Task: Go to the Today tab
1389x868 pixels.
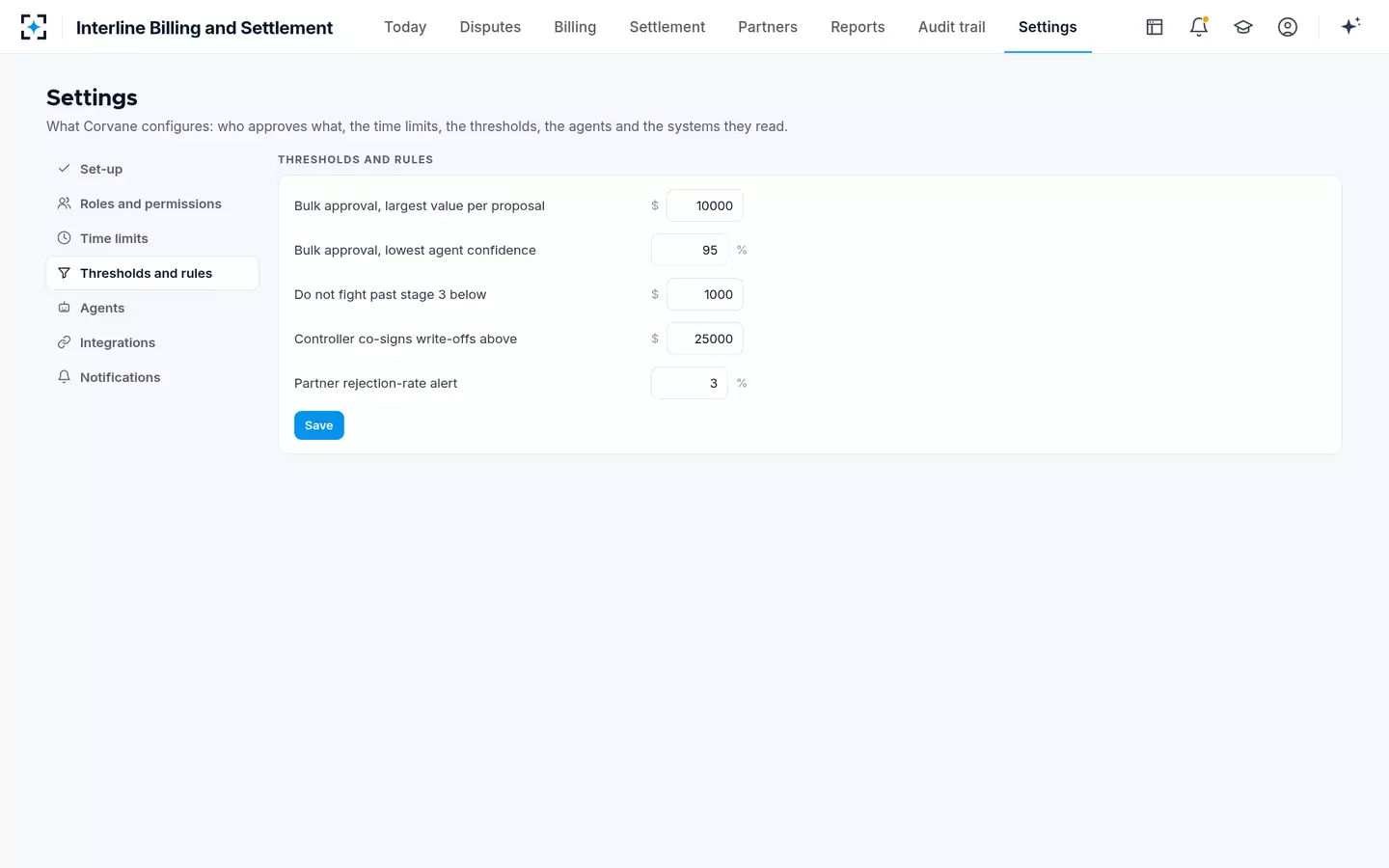Action: (405, 27)
